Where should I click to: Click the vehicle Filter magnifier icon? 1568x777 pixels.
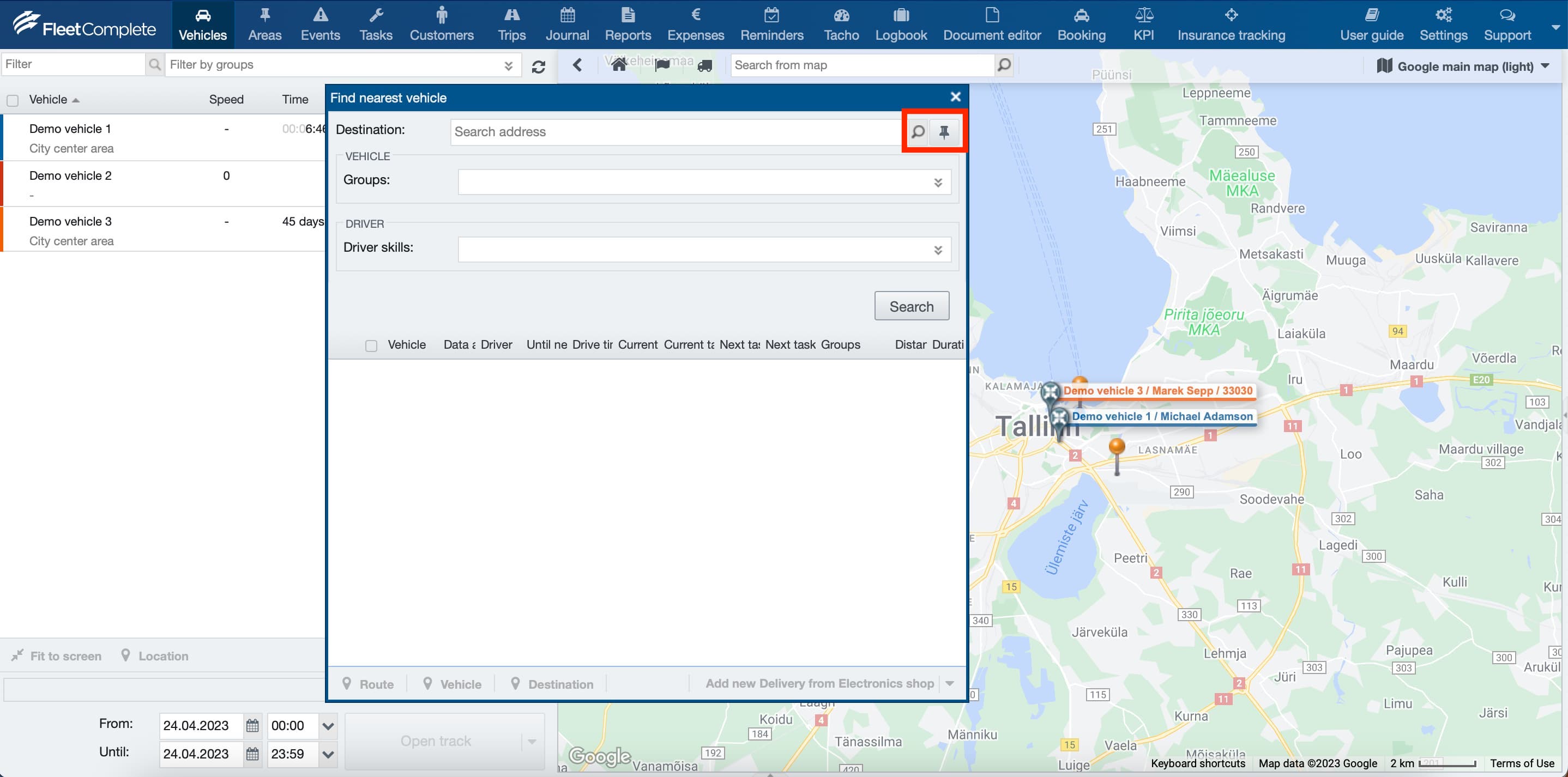[155, 64]
